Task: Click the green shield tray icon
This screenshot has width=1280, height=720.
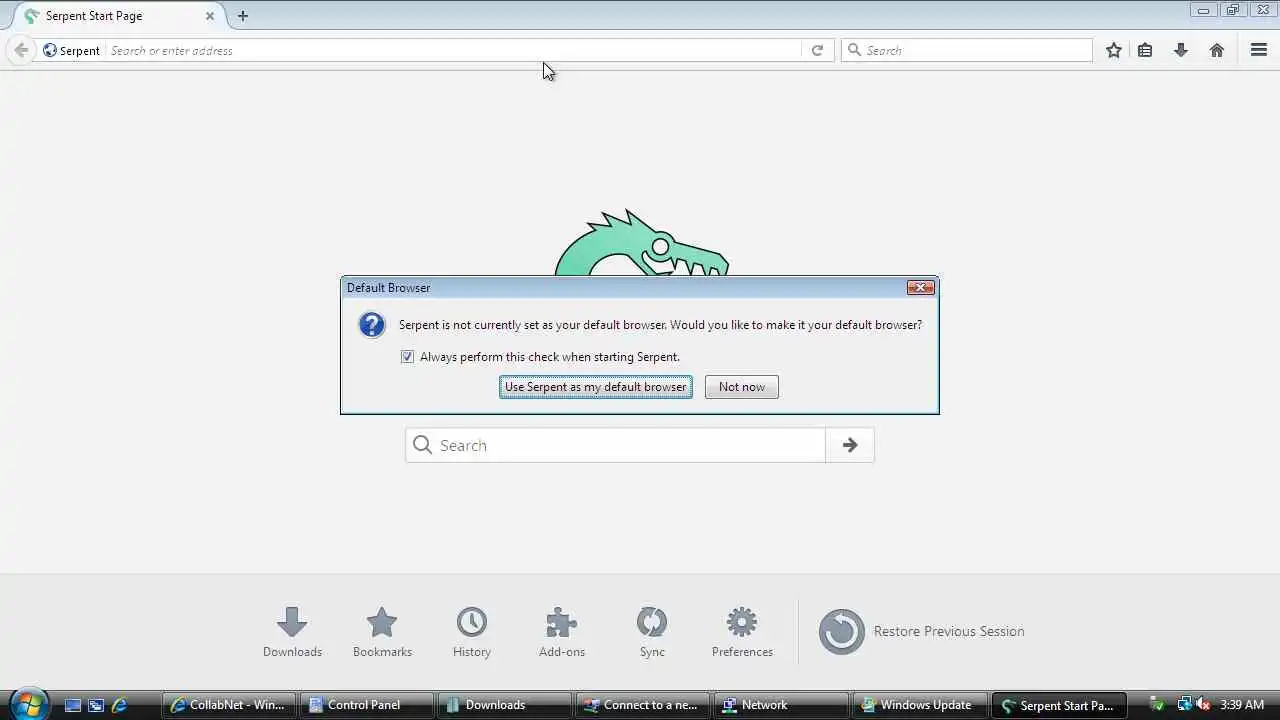Action: click(x=1158, y=705)
